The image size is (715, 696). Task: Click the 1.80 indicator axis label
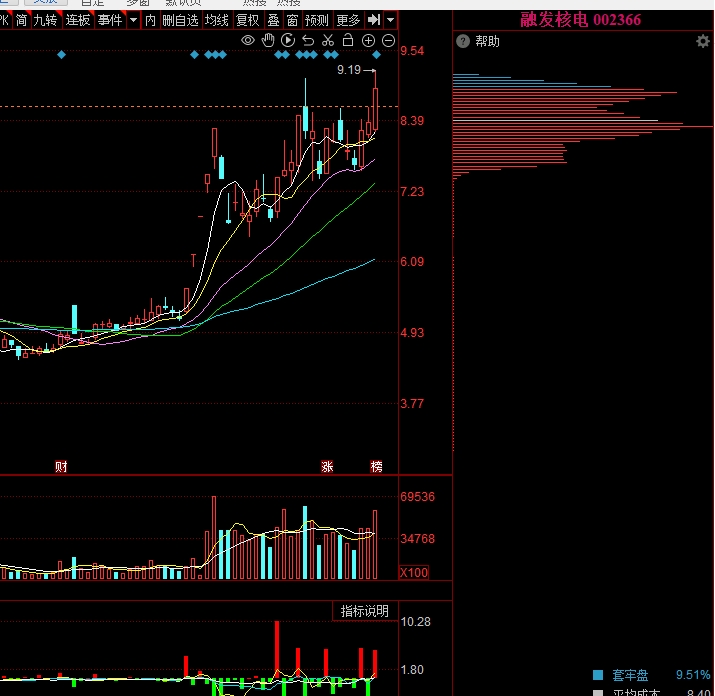point(412,670)
